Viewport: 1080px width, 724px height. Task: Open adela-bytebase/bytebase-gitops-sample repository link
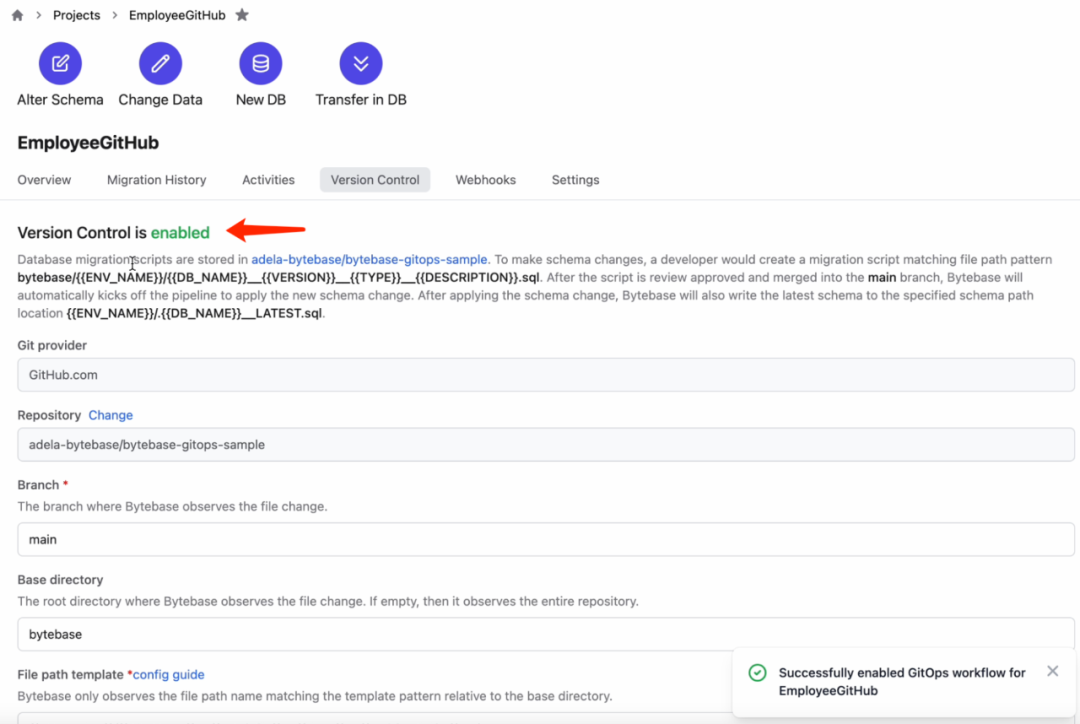pos(369,259)
